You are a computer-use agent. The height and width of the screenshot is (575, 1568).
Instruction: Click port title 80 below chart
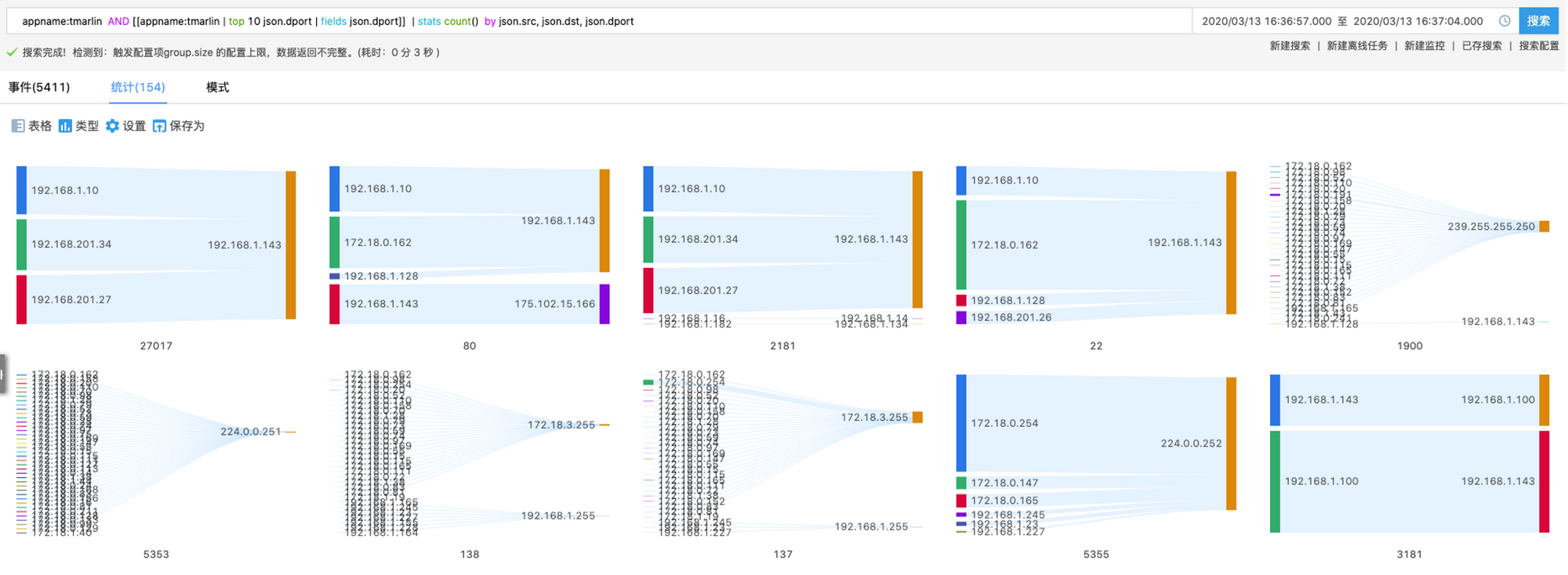(470, 346)
